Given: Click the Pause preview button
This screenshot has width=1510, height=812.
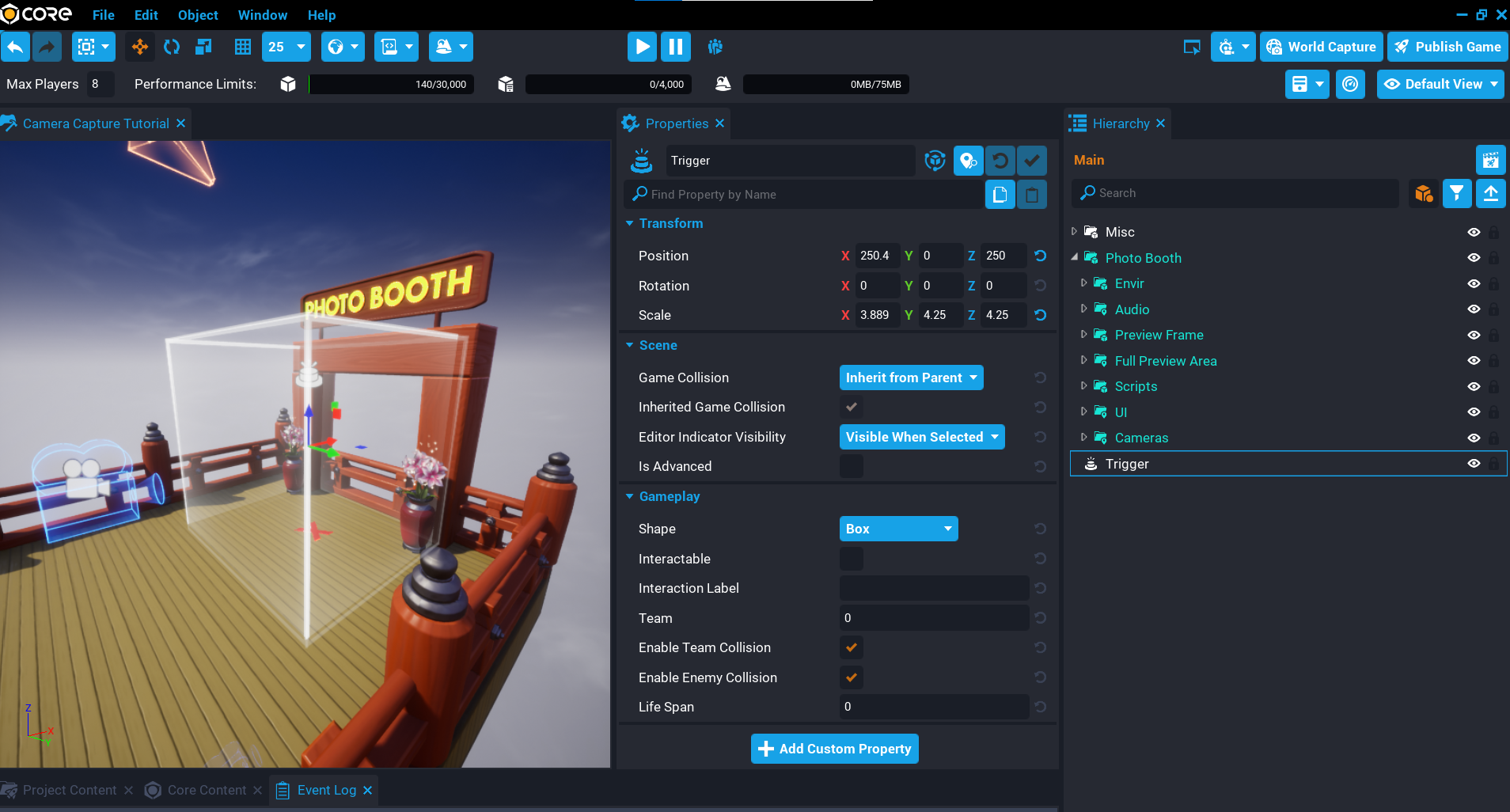Looking at the screenshot, I should point(676,47).
